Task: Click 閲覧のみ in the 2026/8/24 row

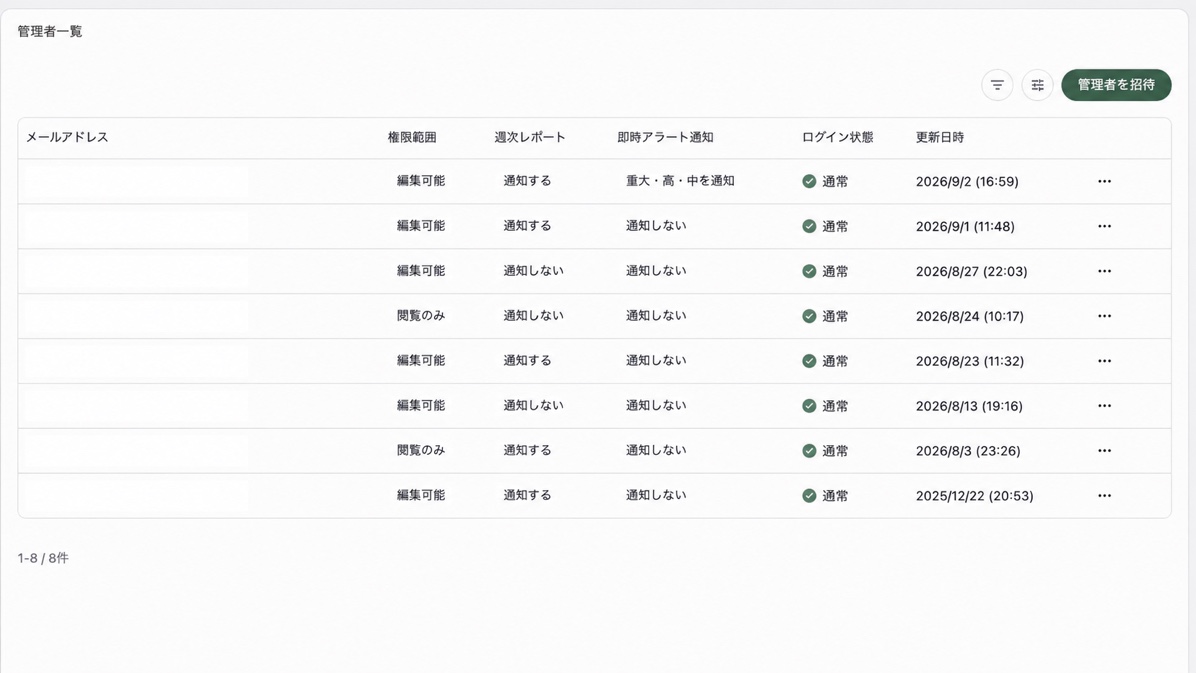Action: [421, 315]
